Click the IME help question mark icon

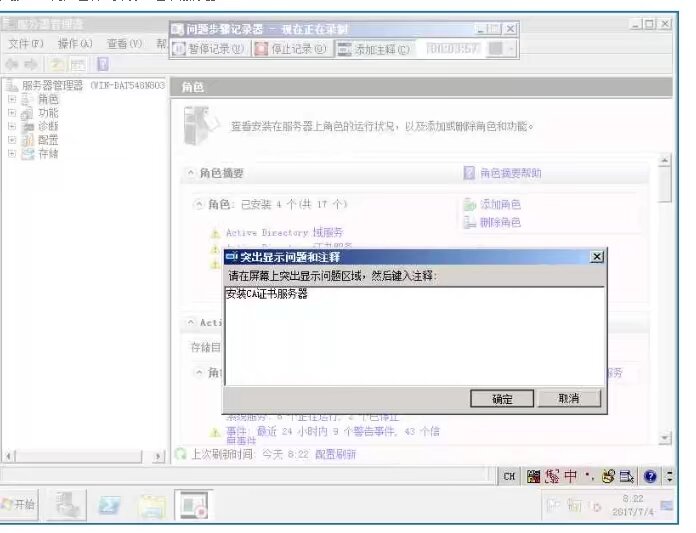tap(650, 477)
